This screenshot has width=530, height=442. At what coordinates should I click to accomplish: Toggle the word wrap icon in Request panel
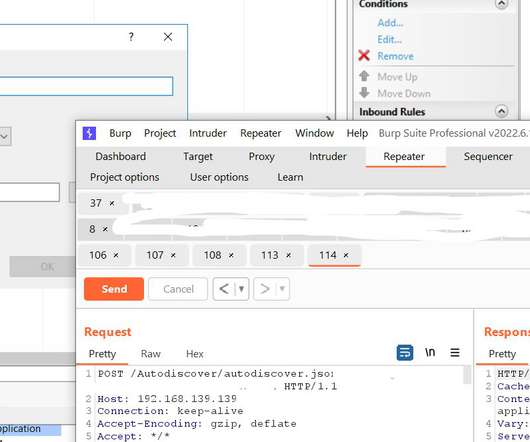(x=405, y=352)
